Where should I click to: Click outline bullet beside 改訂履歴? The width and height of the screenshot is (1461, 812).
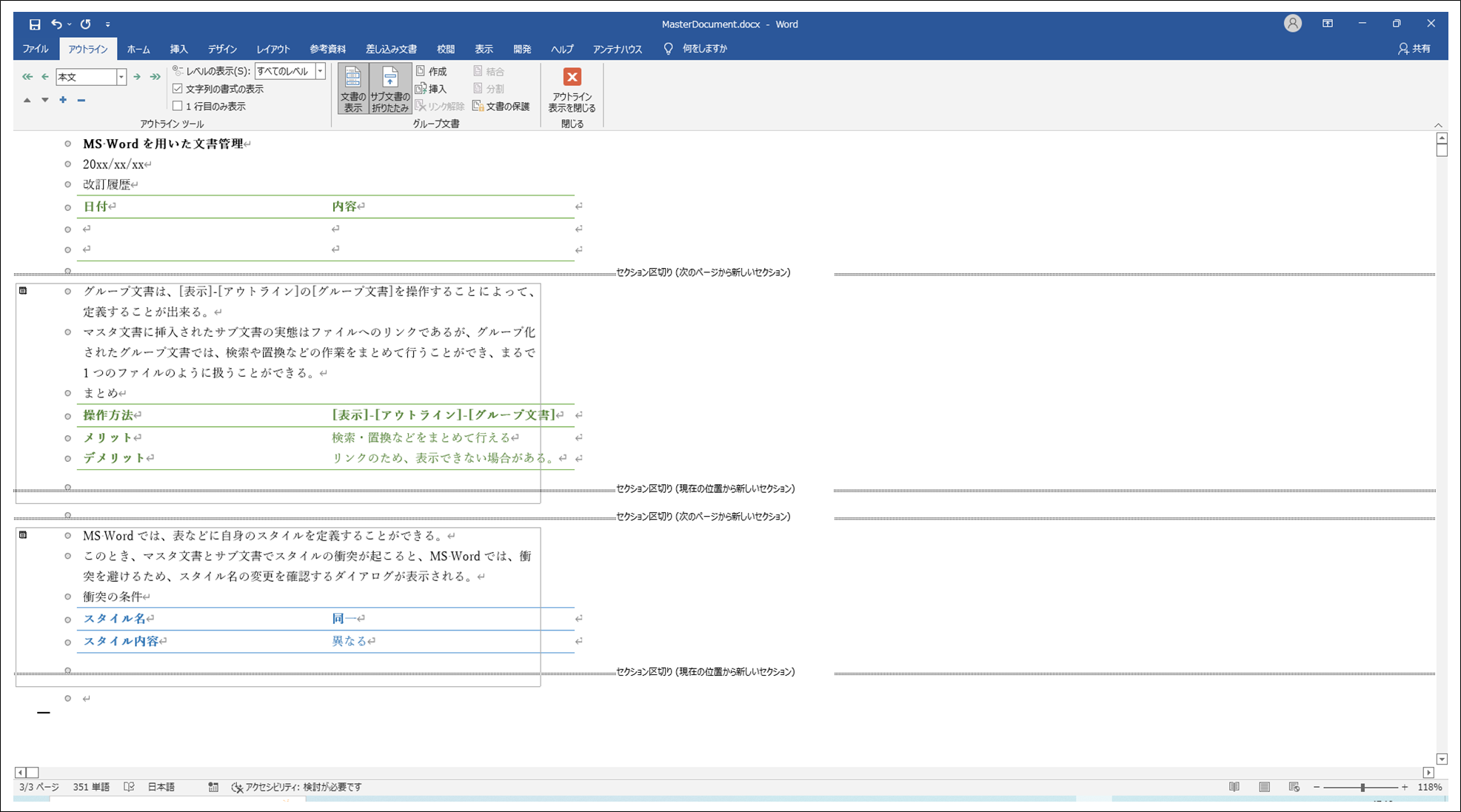[x=68, y=184]
